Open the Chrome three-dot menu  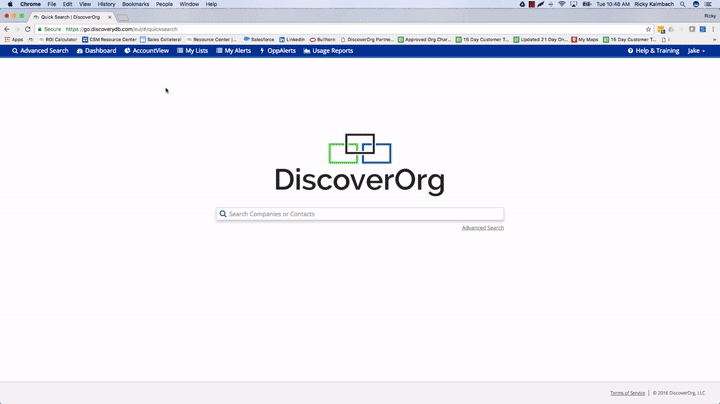click(713, 29)
